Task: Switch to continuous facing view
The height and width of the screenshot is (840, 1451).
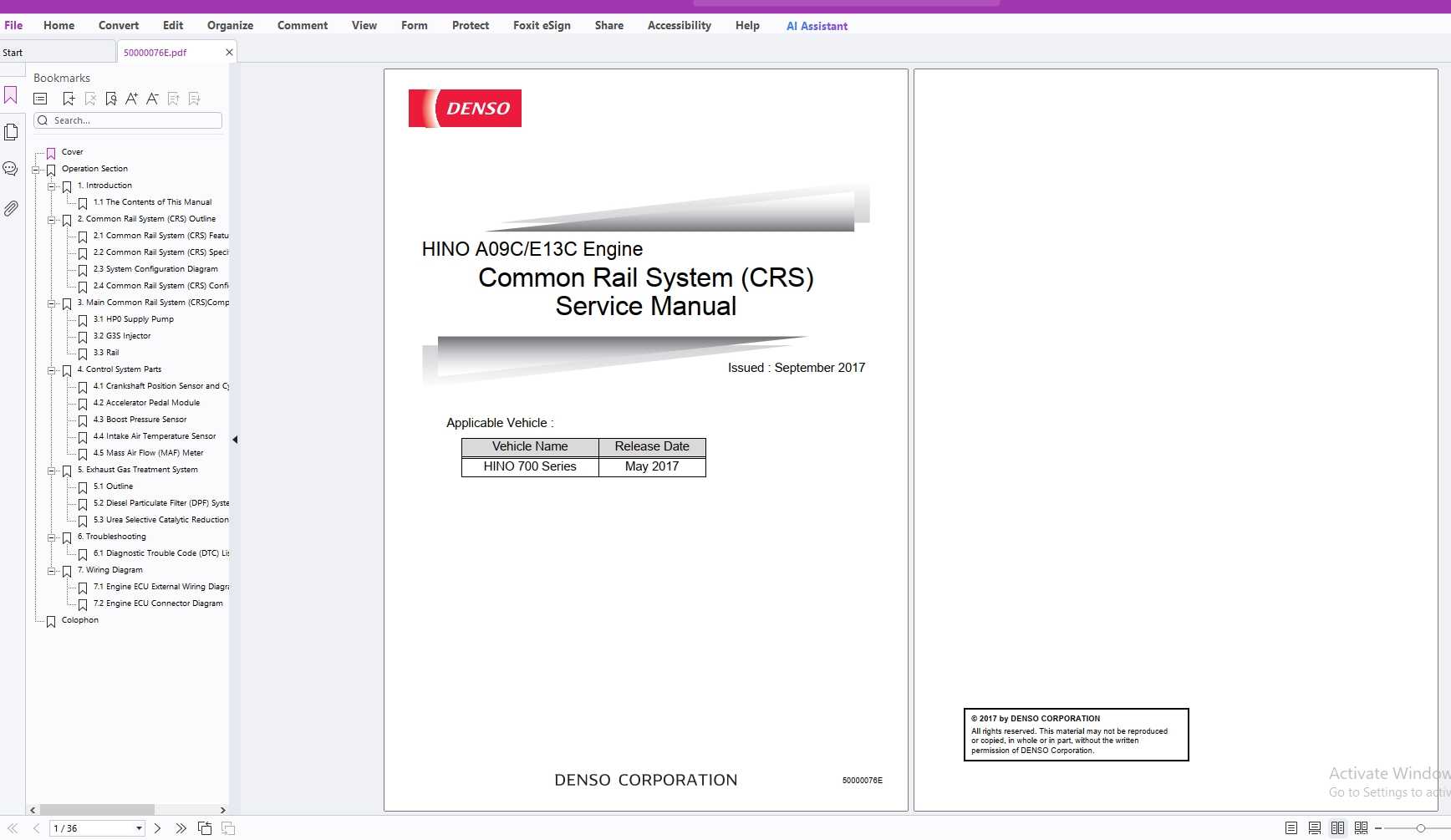Action: click(x=1362, y=828)
